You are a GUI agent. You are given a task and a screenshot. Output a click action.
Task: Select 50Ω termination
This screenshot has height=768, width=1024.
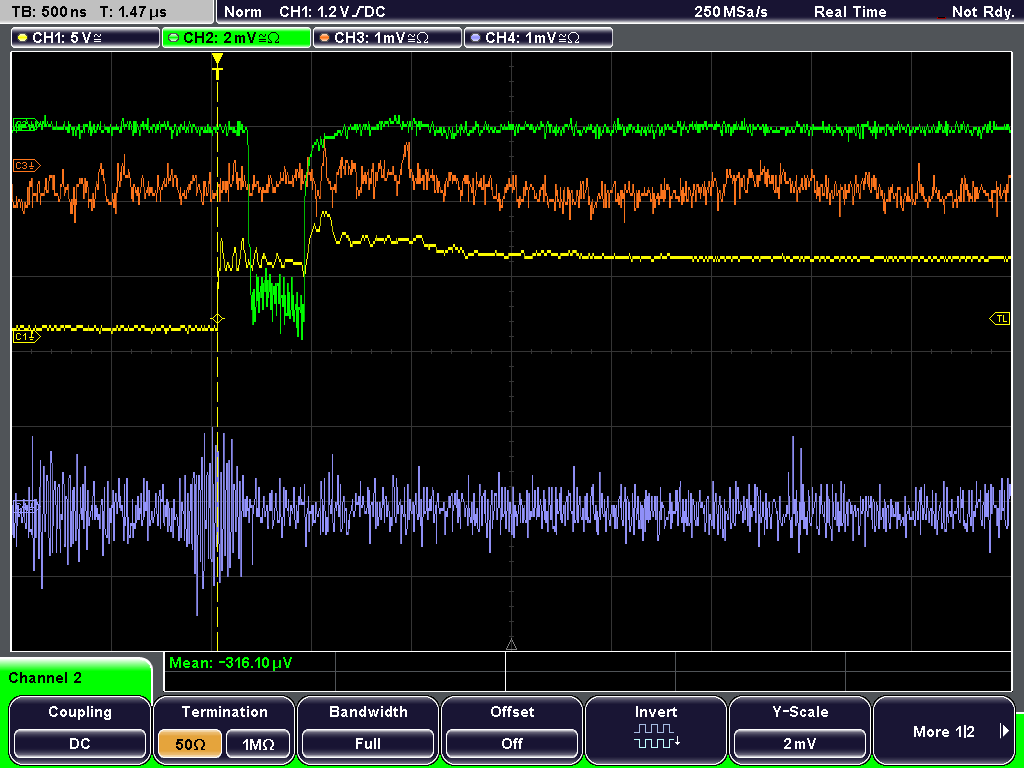190,744
